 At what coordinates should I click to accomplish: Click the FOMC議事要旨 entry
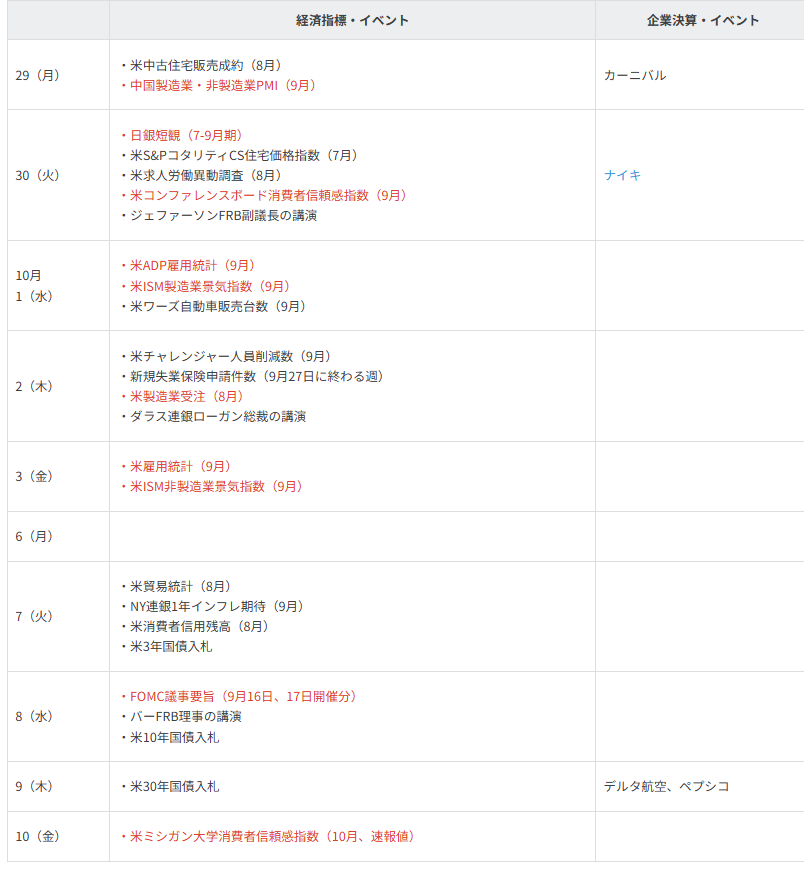click(243, 696)
